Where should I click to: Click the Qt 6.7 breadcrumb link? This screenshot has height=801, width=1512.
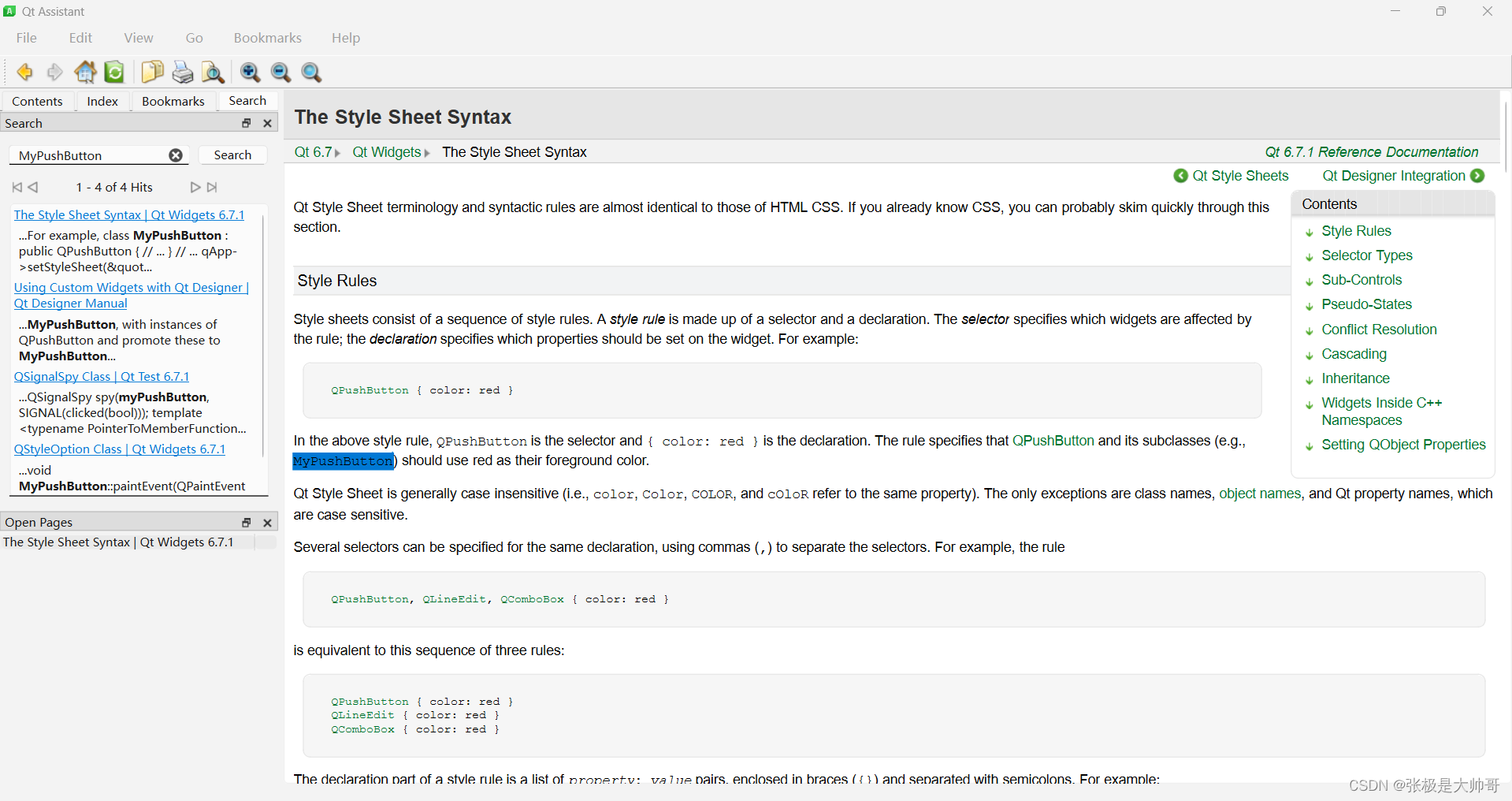[313, 152]
